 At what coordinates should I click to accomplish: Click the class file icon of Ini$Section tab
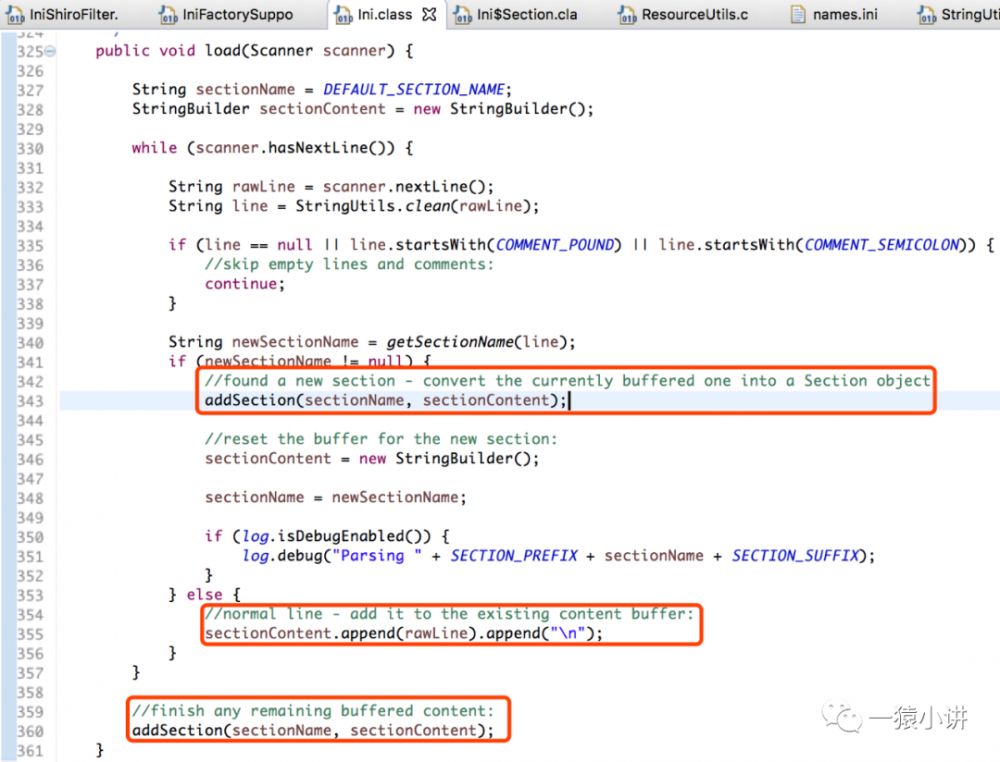[x=463, y=15]
